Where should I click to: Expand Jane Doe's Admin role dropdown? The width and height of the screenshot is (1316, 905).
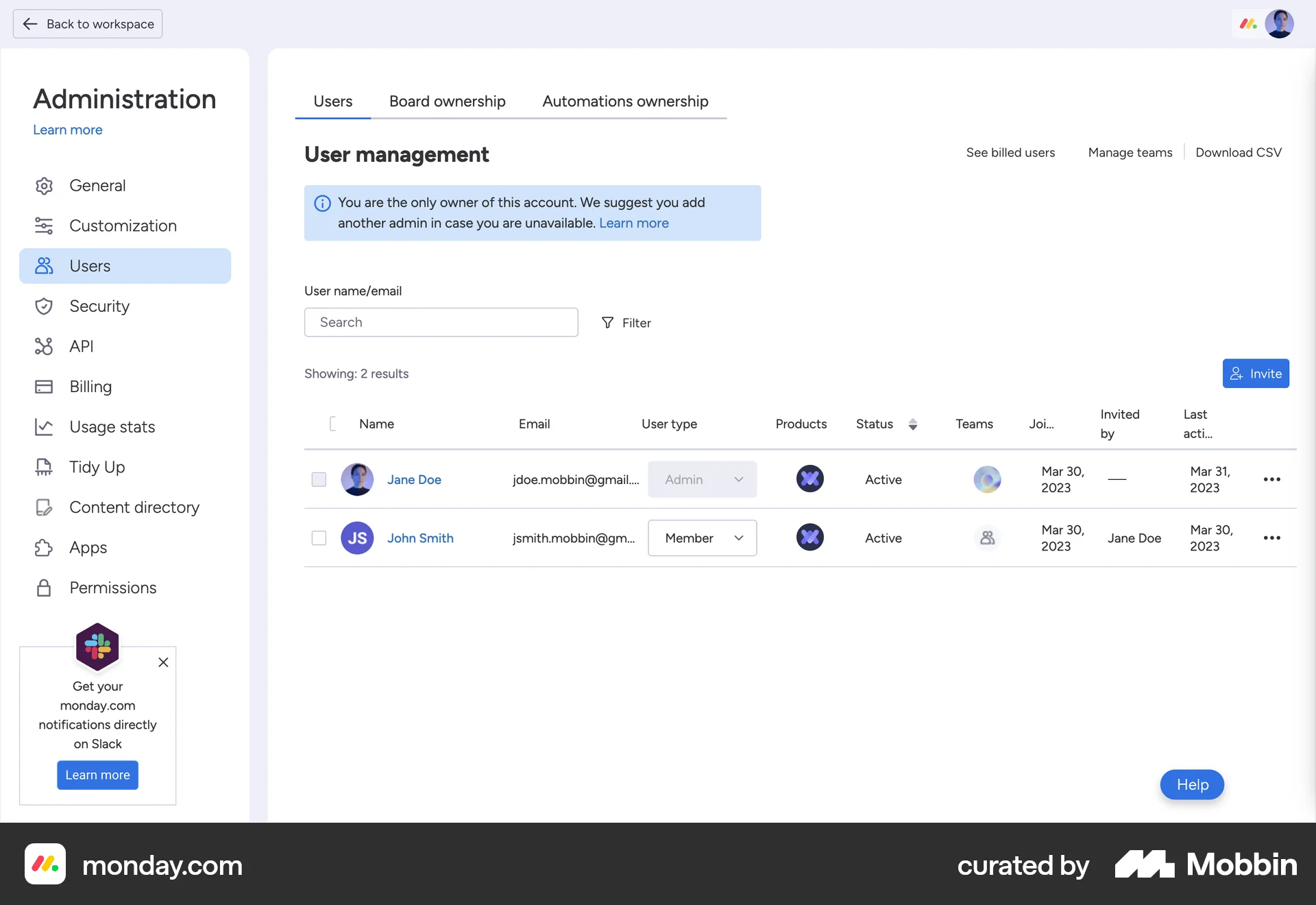click(x=702, y=479)
